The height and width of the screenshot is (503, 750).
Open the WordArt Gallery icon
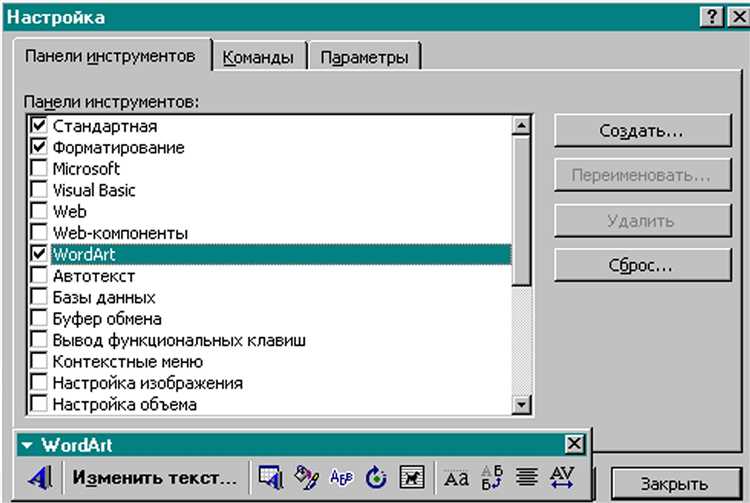point(271,477)
